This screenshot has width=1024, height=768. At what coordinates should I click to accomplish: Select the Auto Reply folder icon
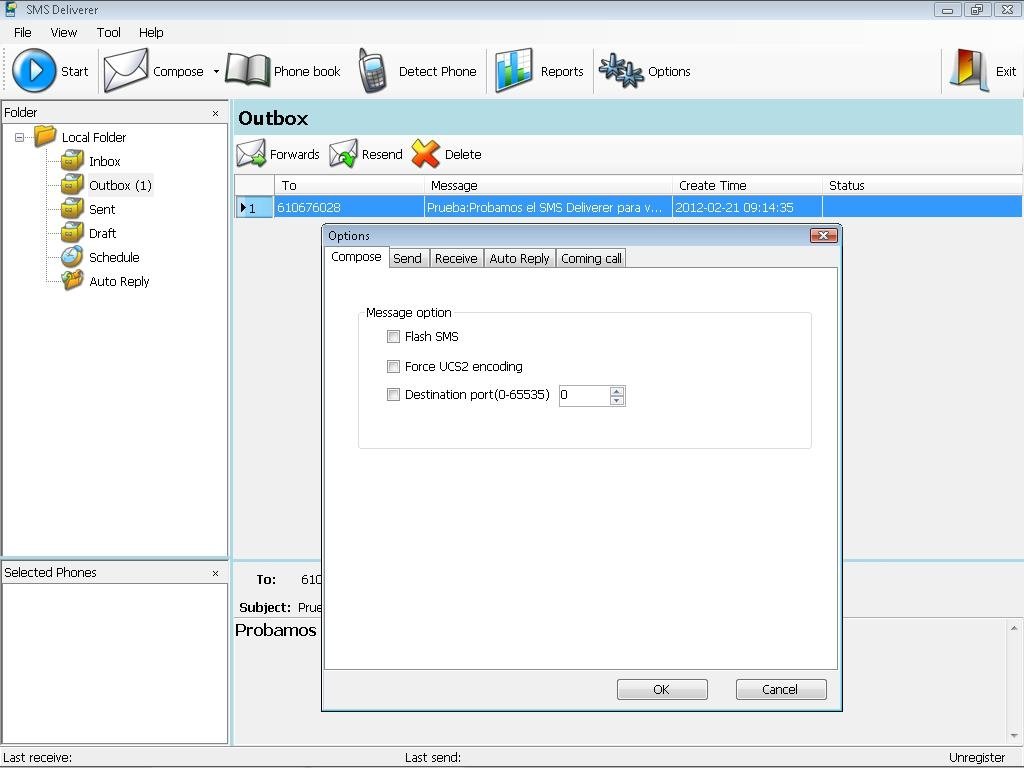72,281
